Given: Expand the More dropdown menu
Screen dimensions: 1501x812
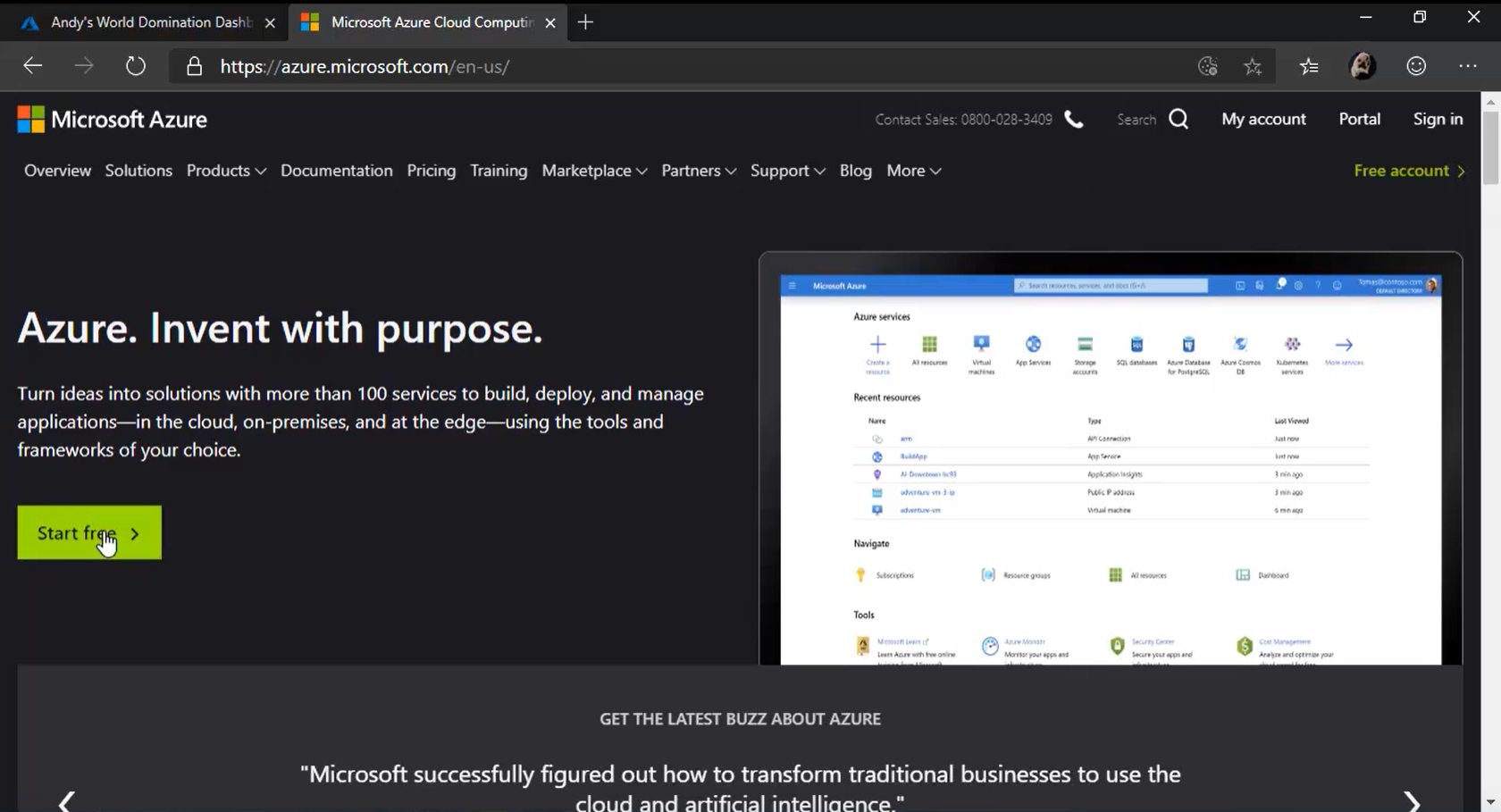Looking at the screenshot, I should click(x=913, y=171).
